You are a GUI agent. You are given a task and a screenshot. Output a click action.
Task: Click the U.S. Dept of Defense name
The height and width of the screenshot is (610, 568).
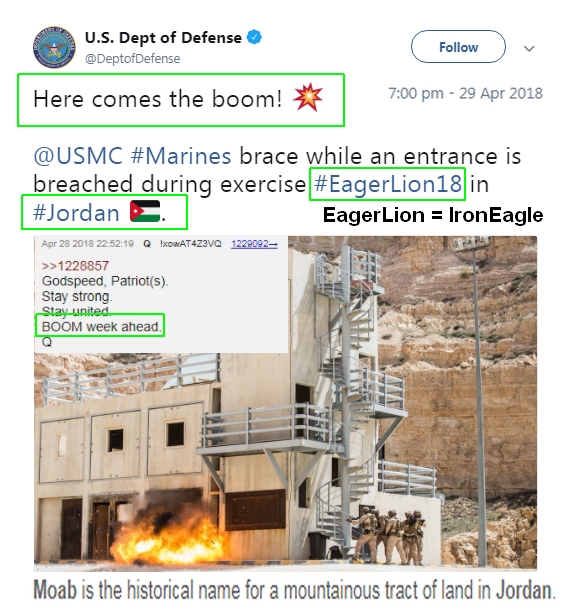point(163,38)
